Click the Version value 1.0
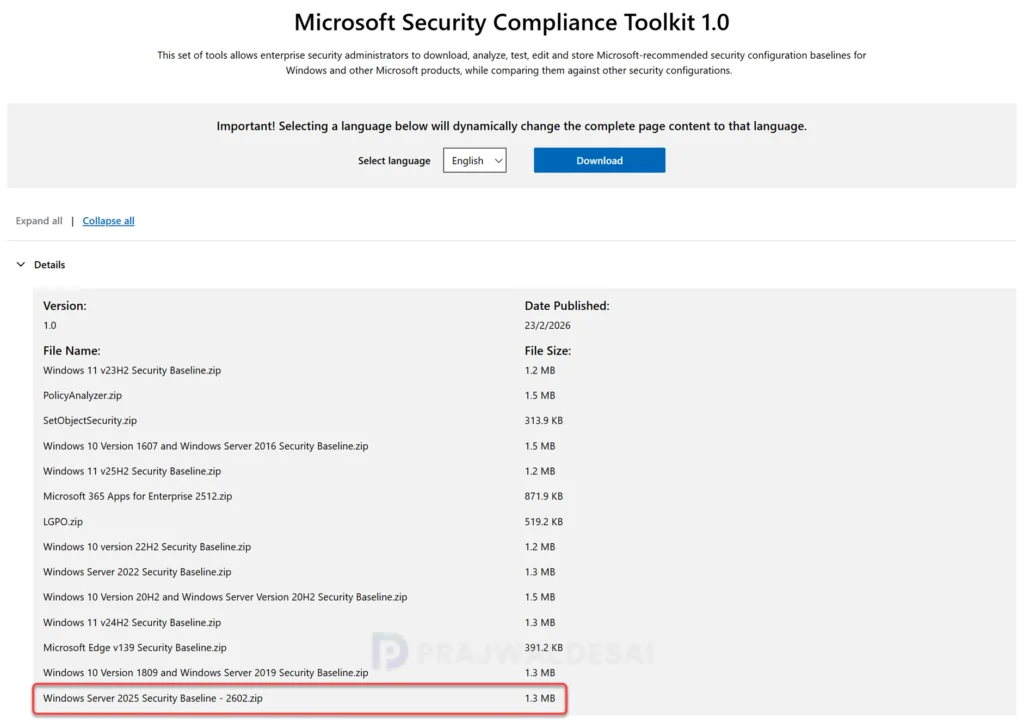 tap(50, 325)
